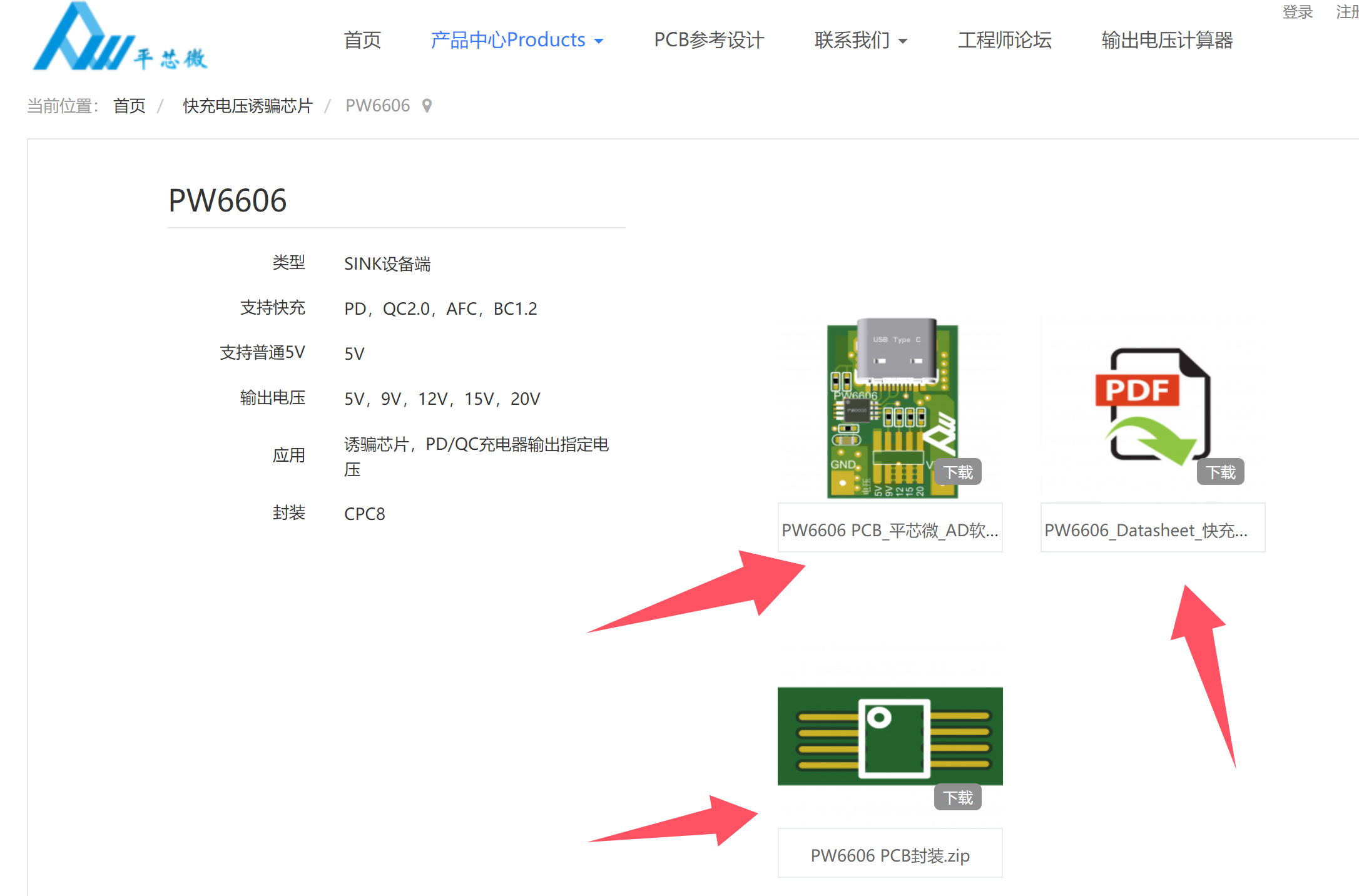Click 下载 badge on PDF datasheet
Screen dimensions: 1359x896
1220,472
